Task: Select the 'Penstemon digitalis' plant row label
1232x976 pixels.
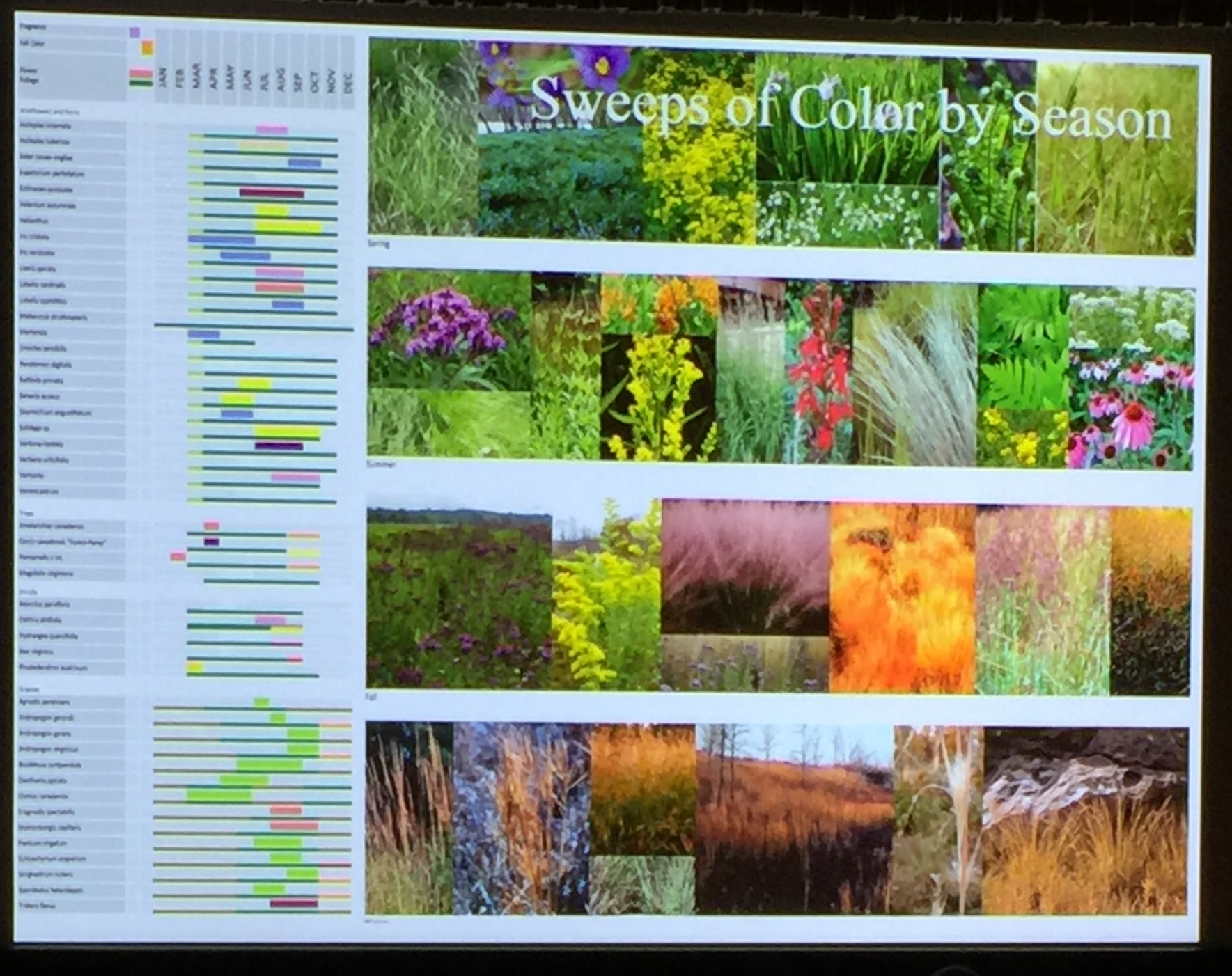Action: tap(45, 364)
